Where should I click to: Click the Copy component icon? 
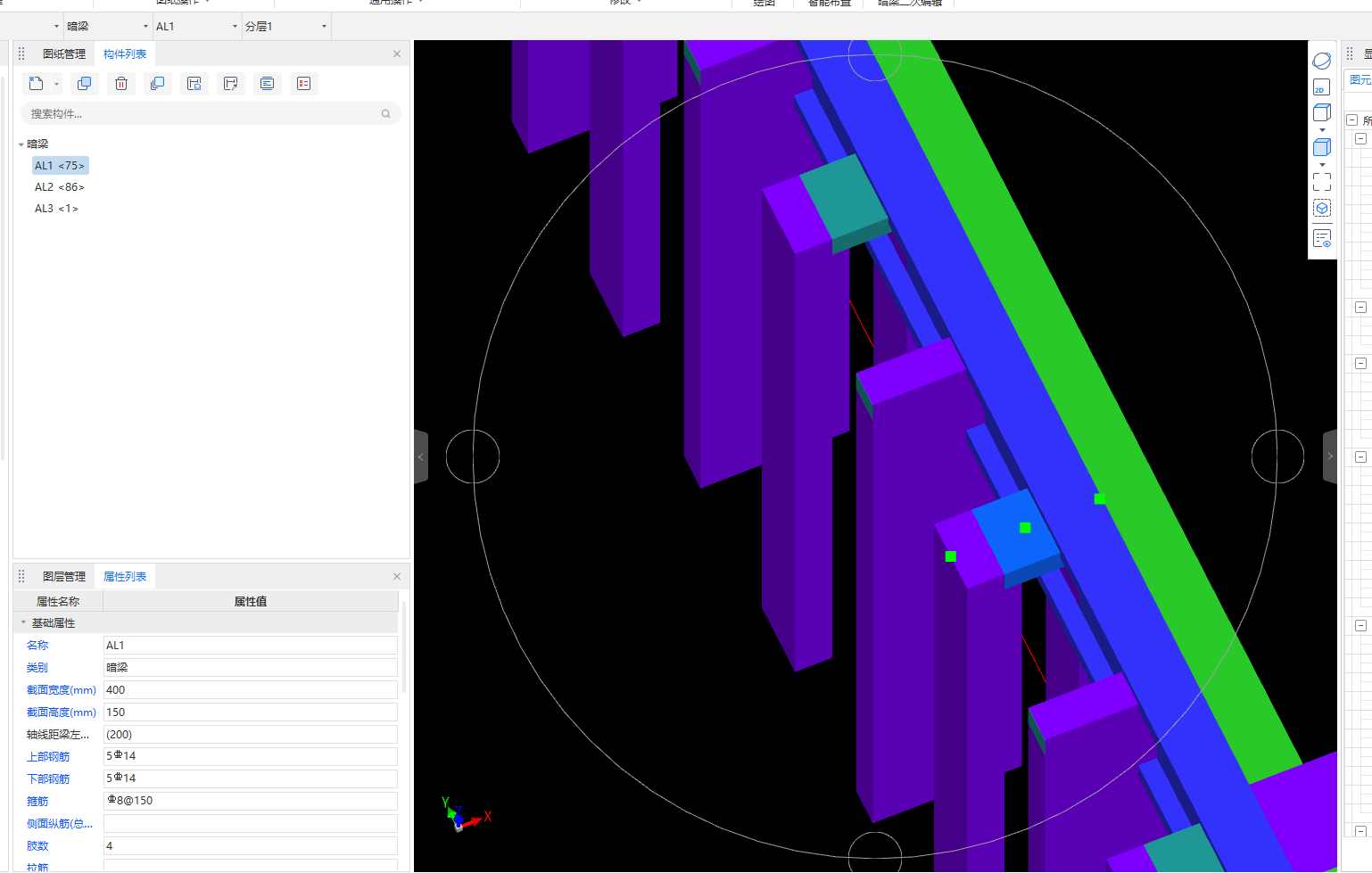85,84
